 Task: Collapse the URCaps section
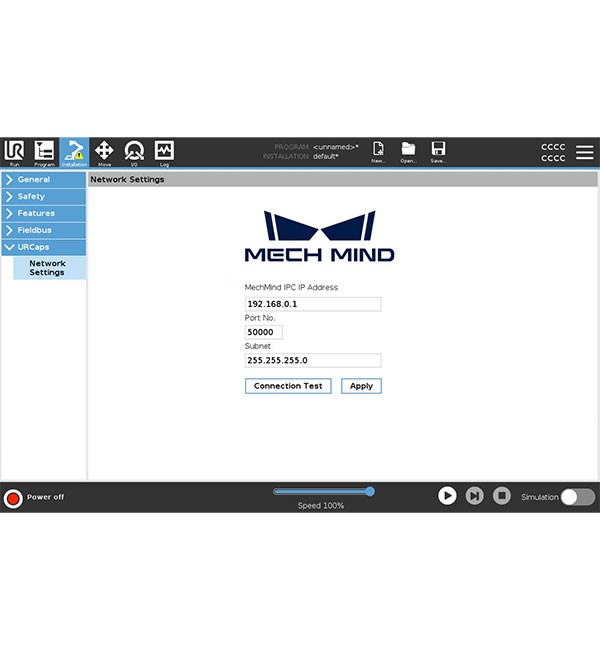[x=44, y=247]
